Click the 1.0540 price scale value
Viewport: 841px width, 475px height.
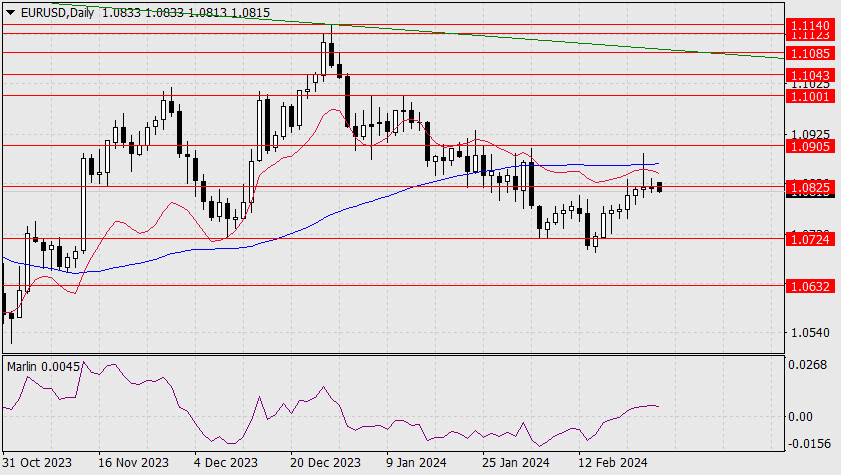click(x=810, y=332)
